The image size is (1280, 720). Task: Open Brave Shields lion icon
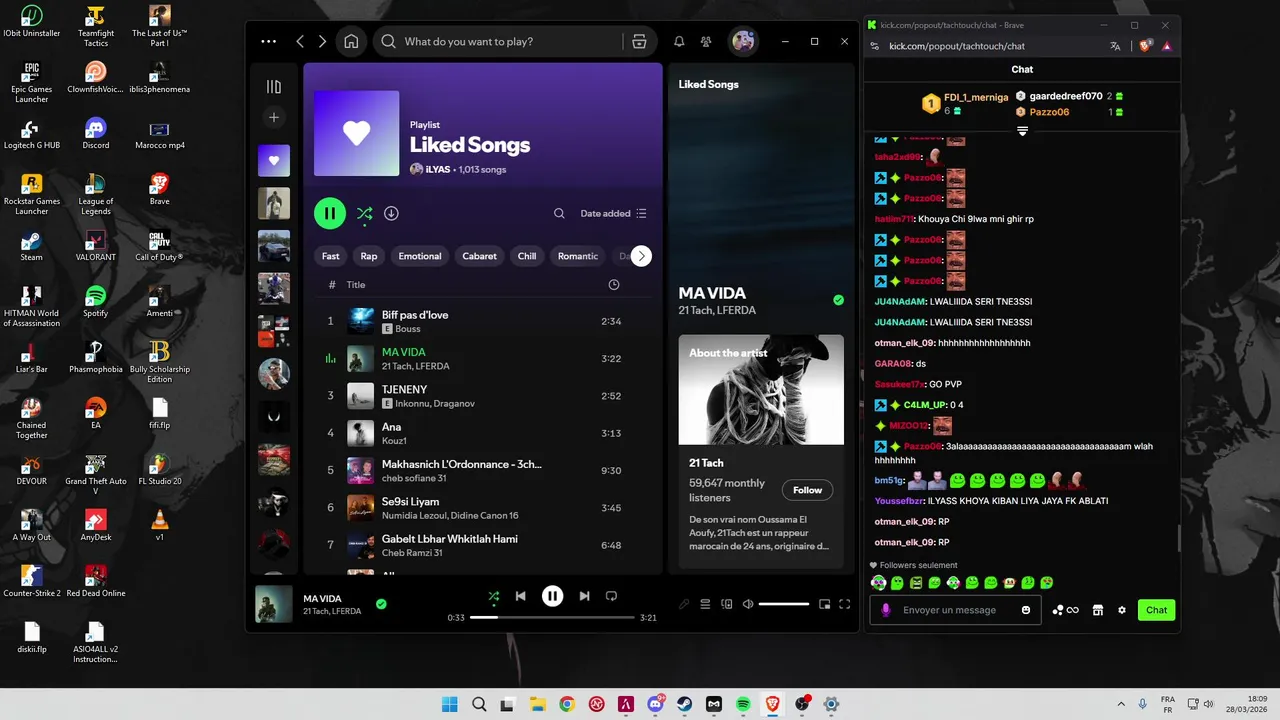(1146, 46)
